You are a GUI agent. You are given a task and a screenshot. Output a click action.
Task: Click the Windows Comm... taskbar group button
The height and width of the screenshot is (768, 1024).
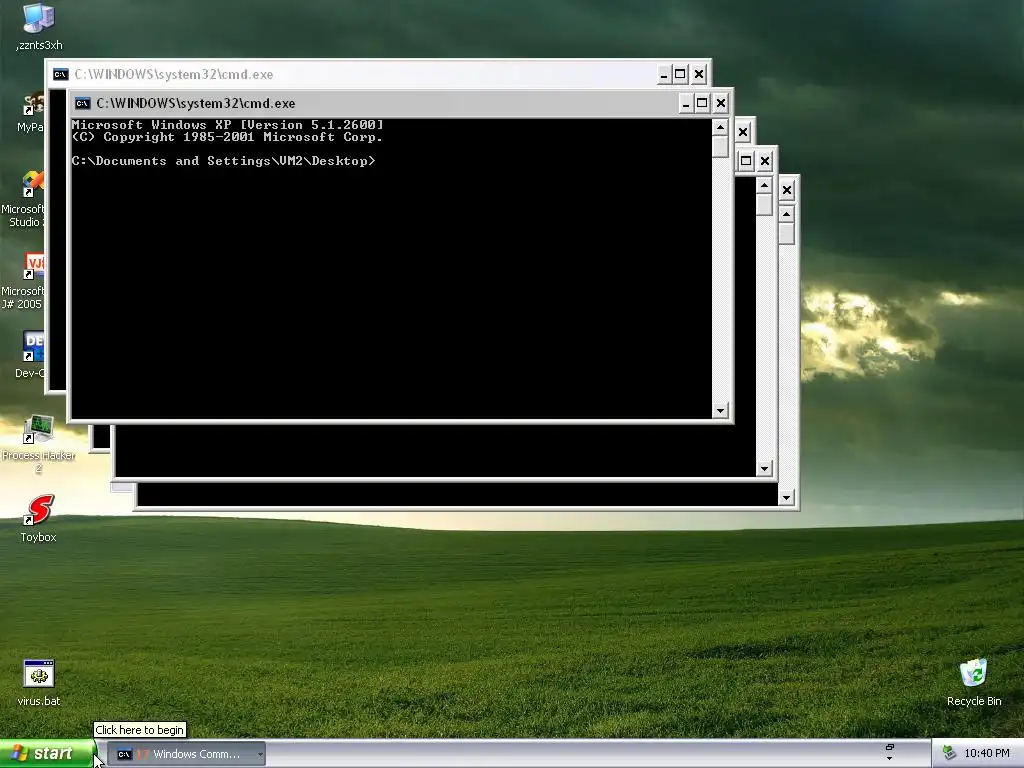[187, 754]
